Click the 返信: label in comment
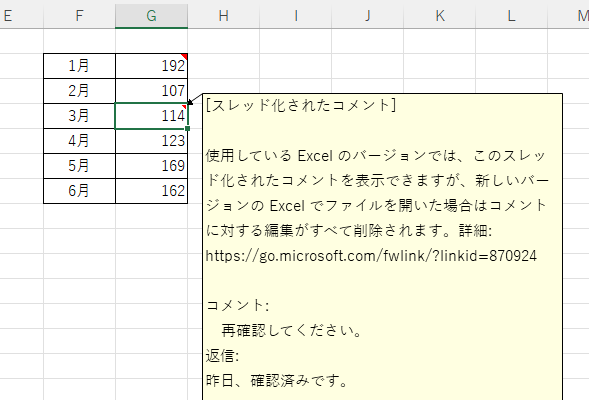 (x=222, y=356)
